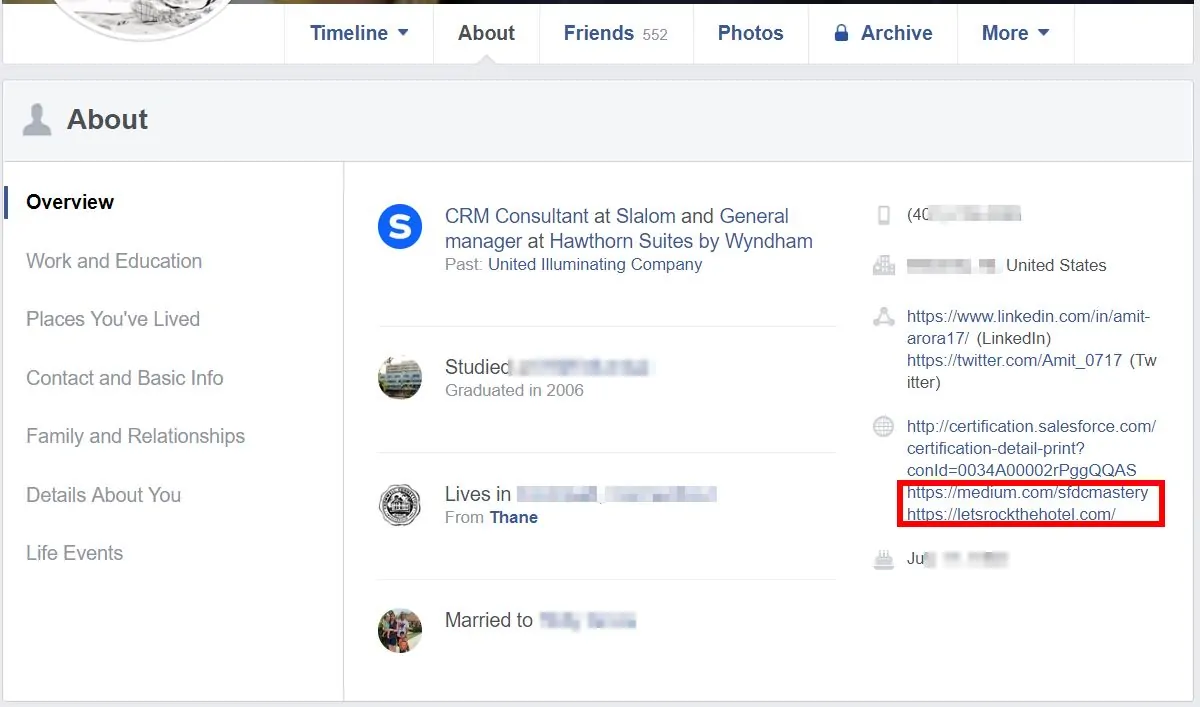This screenshot has width=1200, height=707.
Task: Expand the Timeline dropdown
Action: tap(358, 33)
